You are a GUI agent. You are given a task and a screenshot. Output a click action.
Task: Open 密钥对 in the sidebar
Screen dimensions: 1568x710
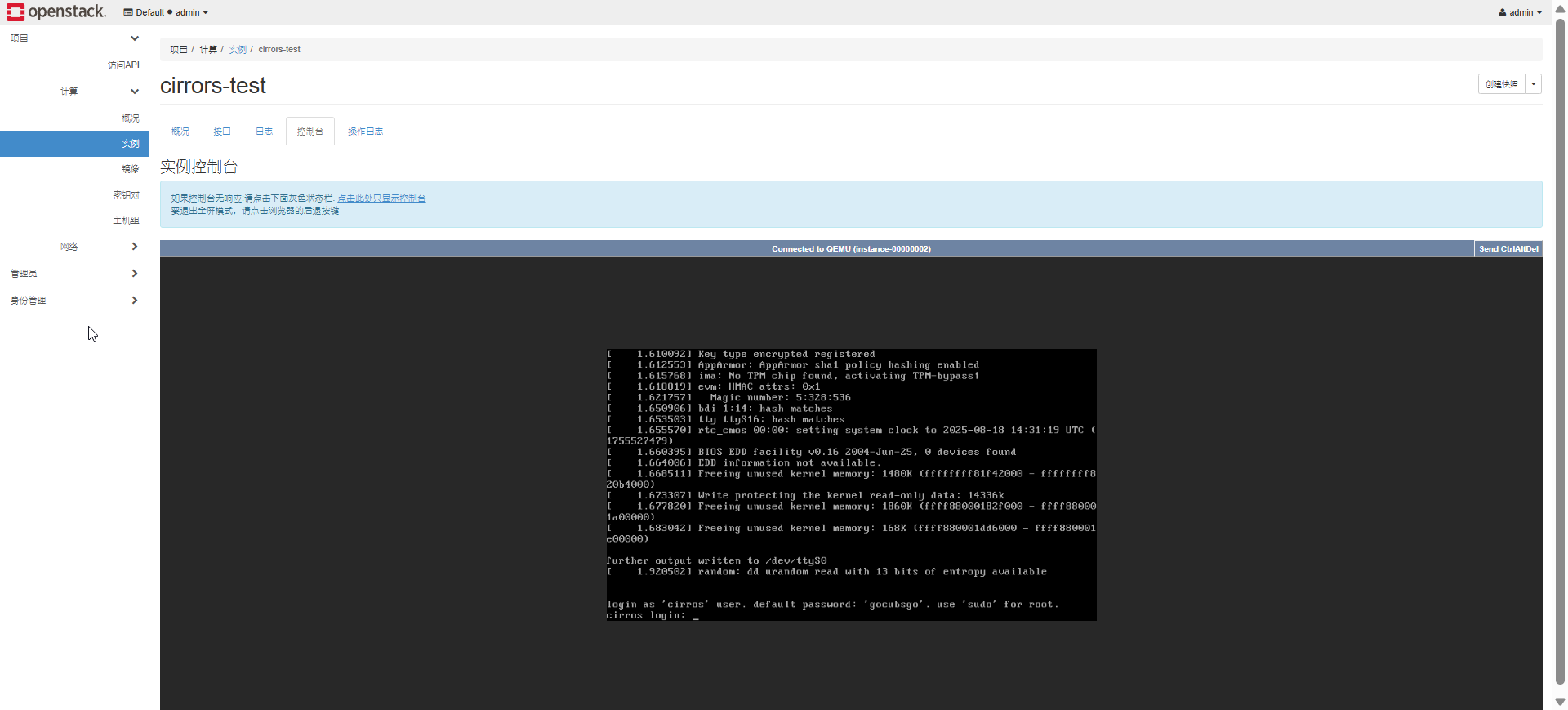point(127,195)
